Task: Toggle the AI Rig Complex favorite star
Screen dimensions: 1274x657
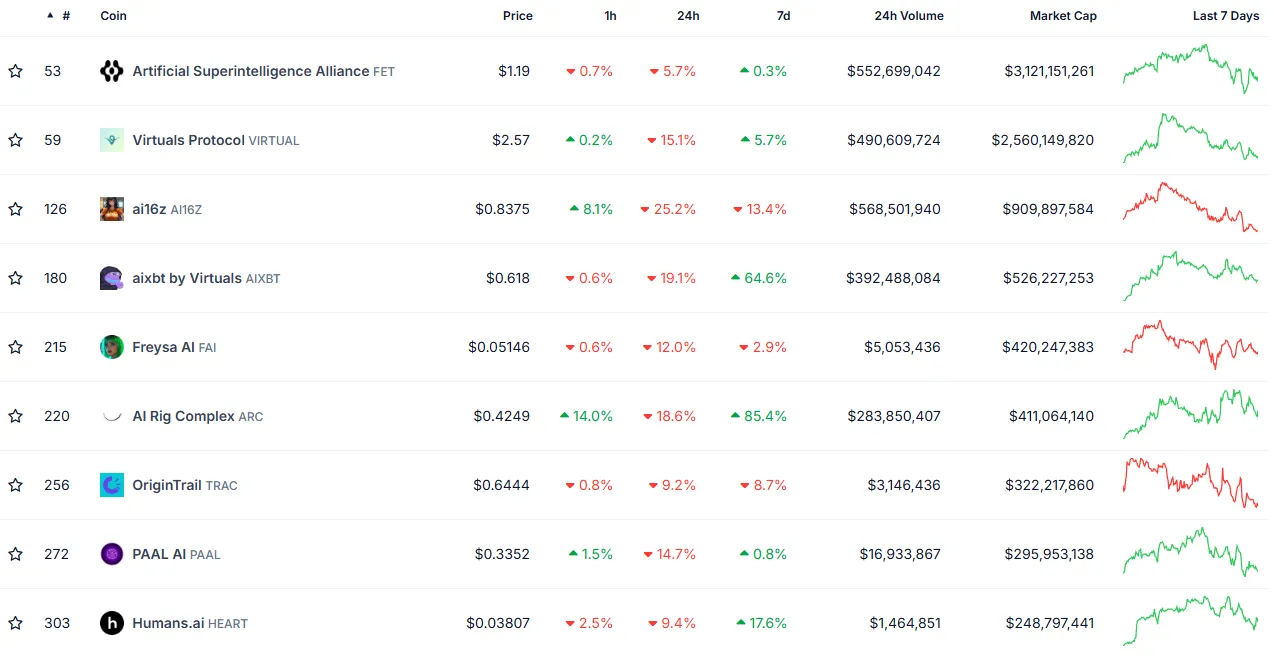Action: point(15,416)
